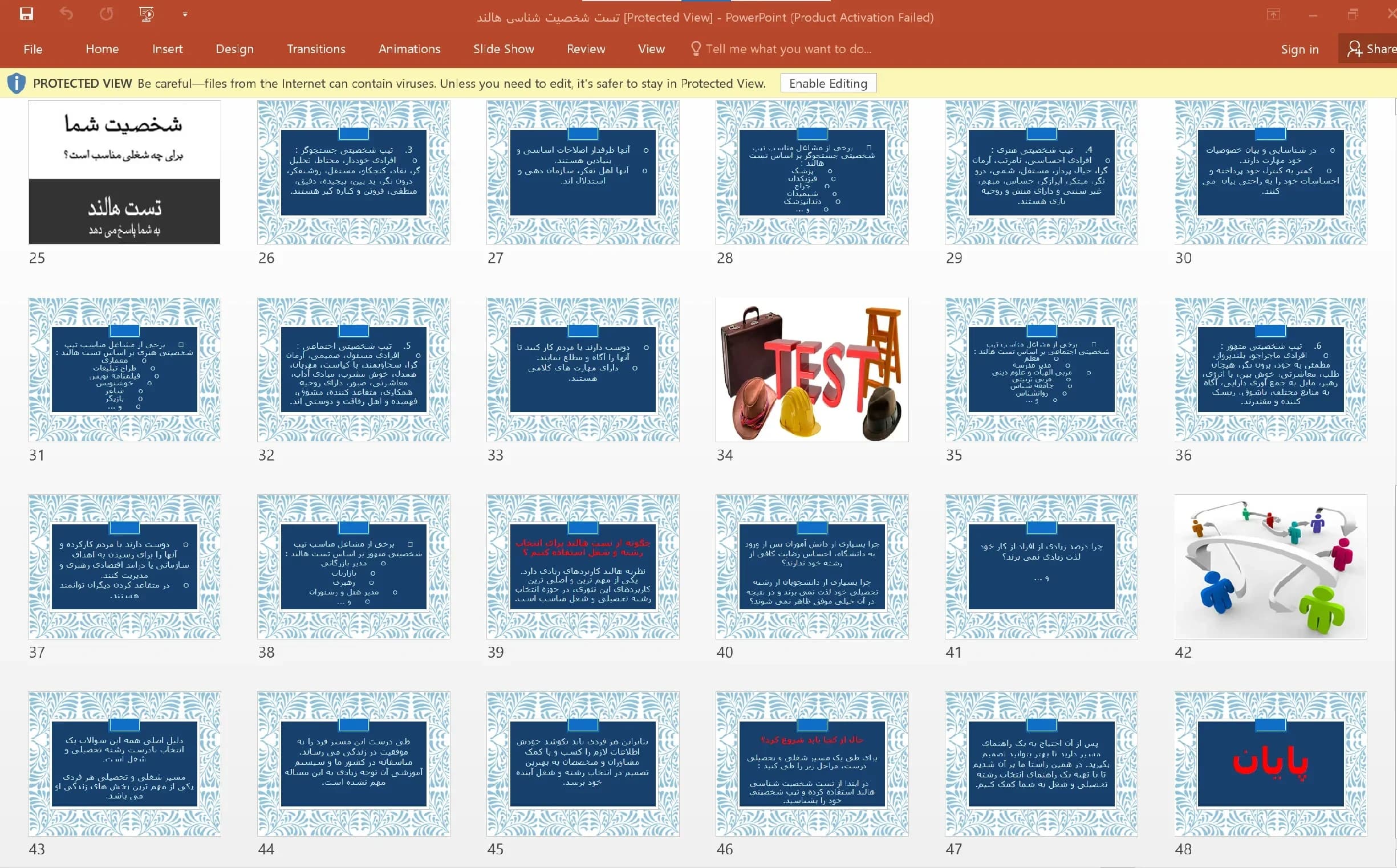1397x868 pixels.
Task: Select slide 26 thumbnail
Action: point(354,173)
